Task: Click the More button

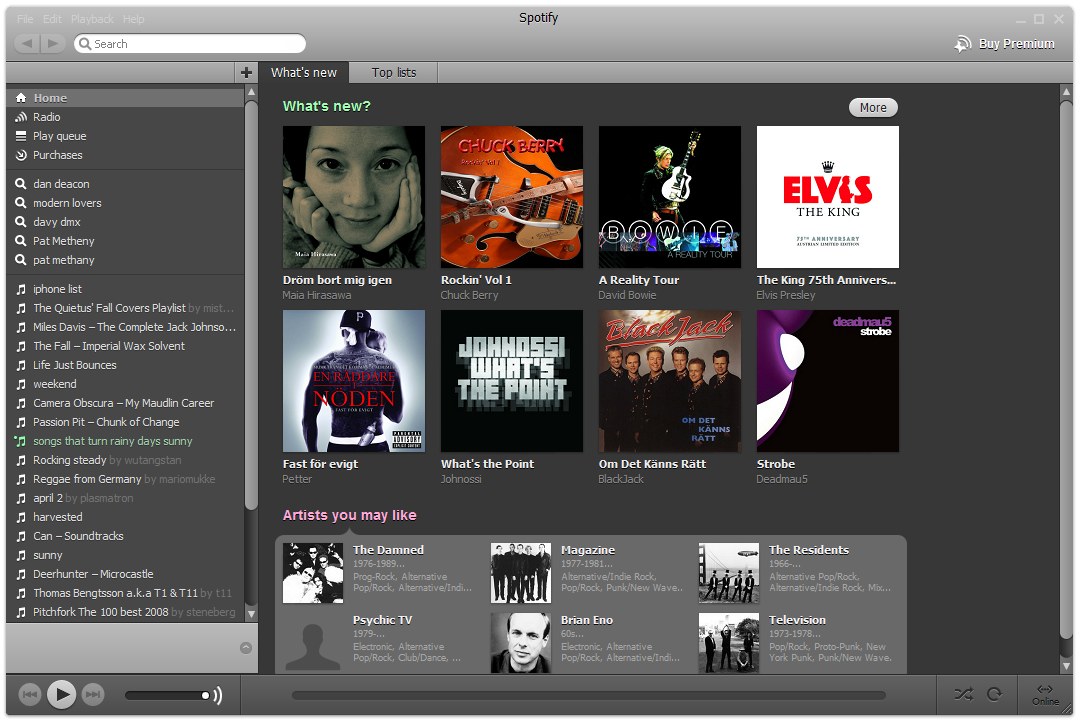Action: (873, 107)
